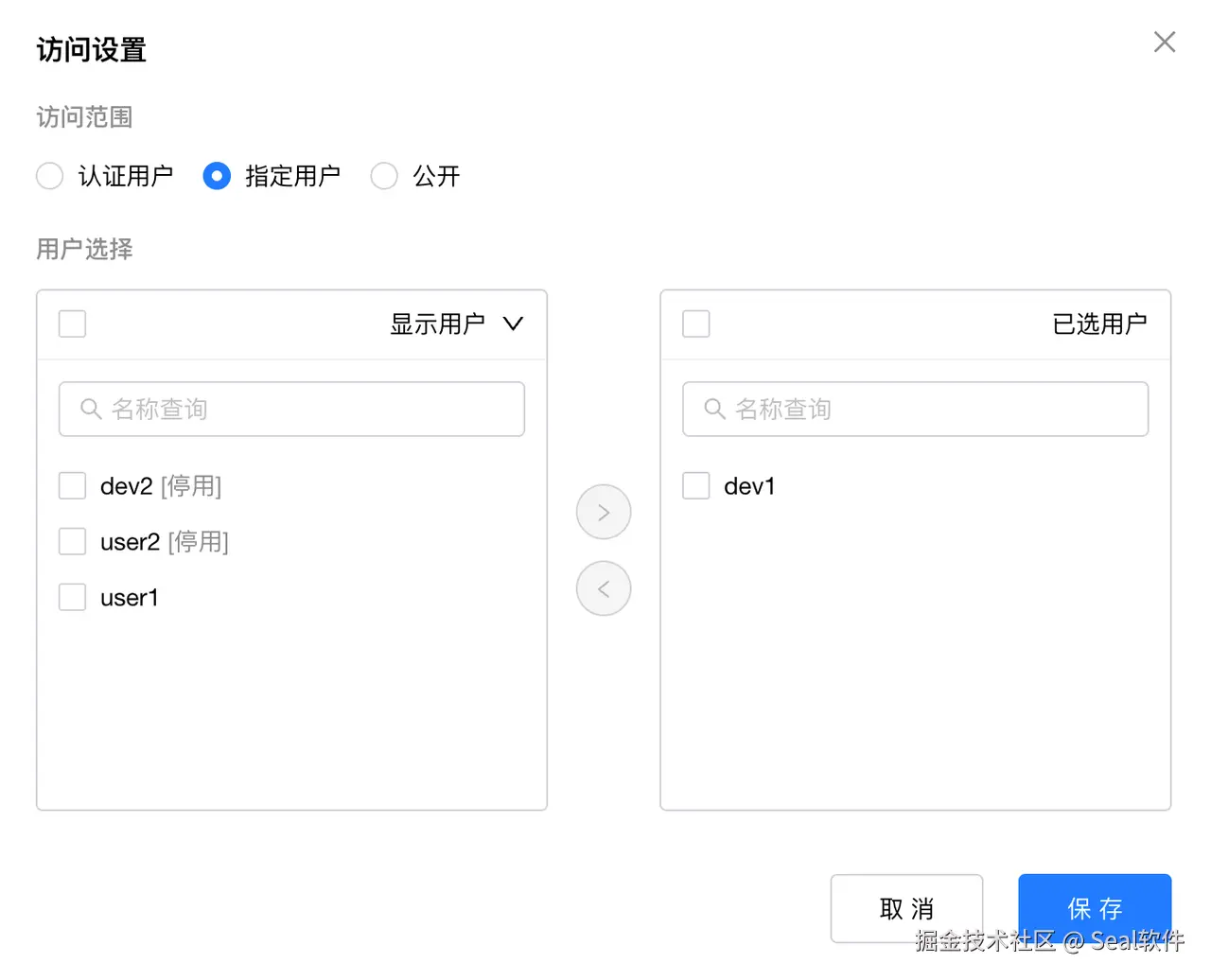Tick the user2 [停用] checkbox

click(x=73, y=542)
